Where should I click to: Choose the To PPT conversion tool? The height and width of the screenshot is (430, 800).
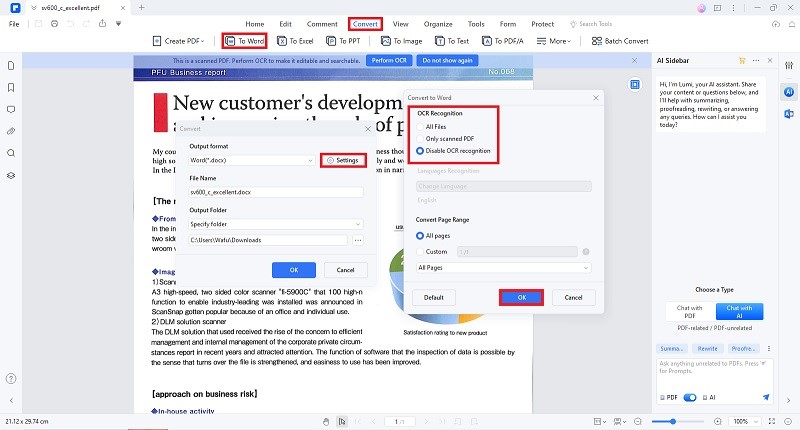343,41
